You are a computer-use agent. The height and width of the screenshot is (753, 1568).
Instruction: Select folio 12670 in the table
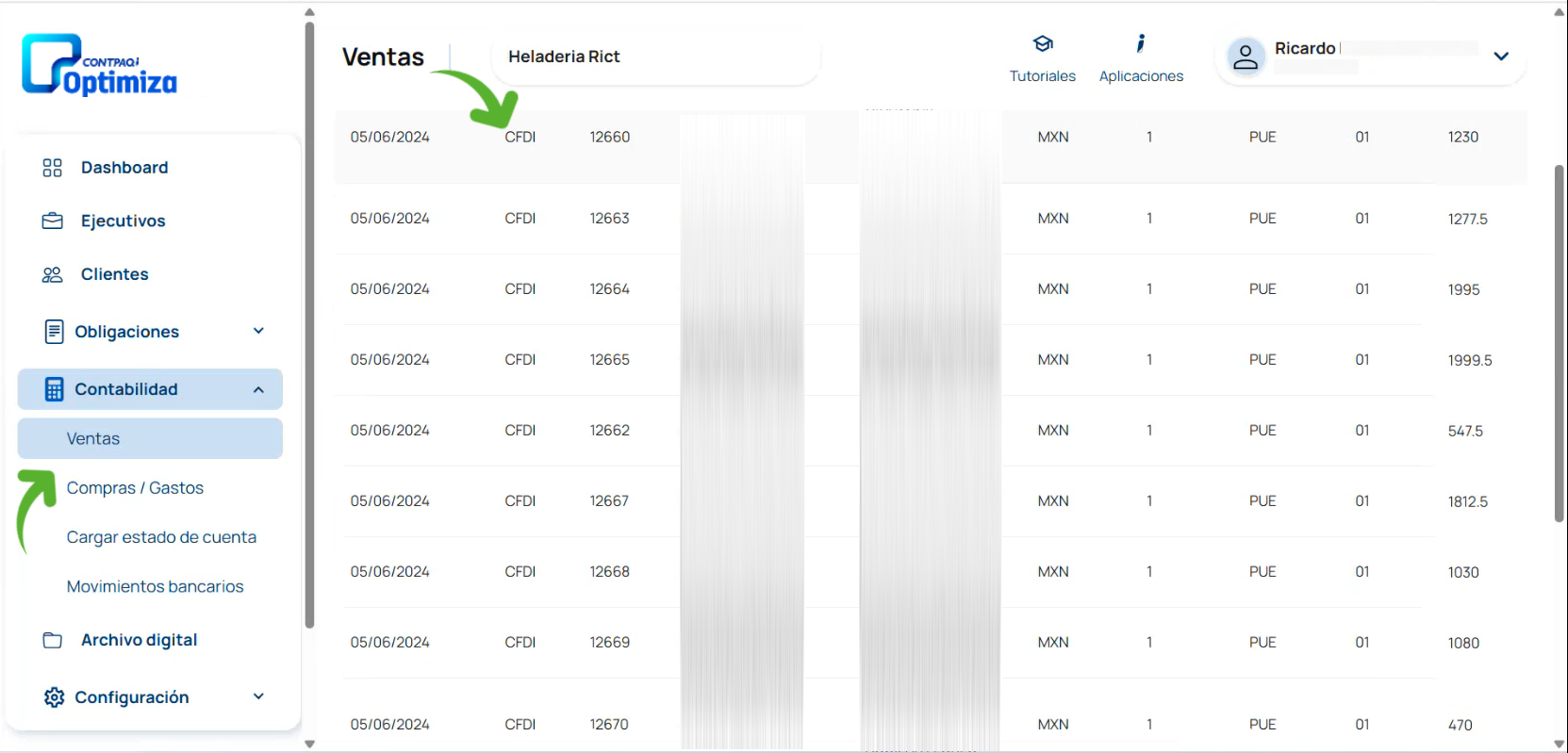click(610, 724)
